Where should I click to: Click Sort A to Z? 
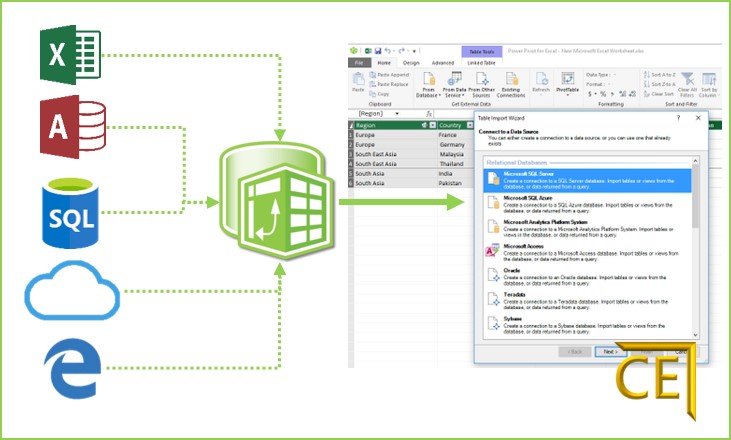(660, 75)
